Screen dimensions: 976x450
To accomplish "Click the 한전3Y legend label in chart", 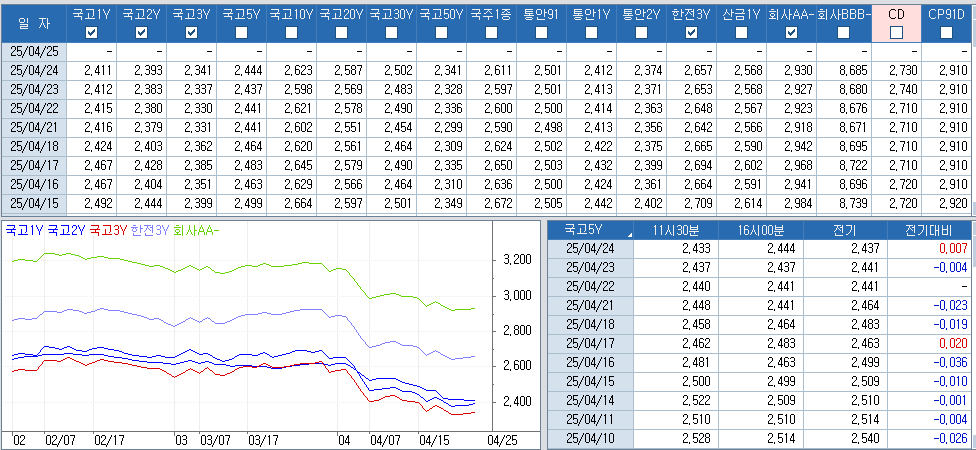I will pyautogui.click(x=150, y=230).
